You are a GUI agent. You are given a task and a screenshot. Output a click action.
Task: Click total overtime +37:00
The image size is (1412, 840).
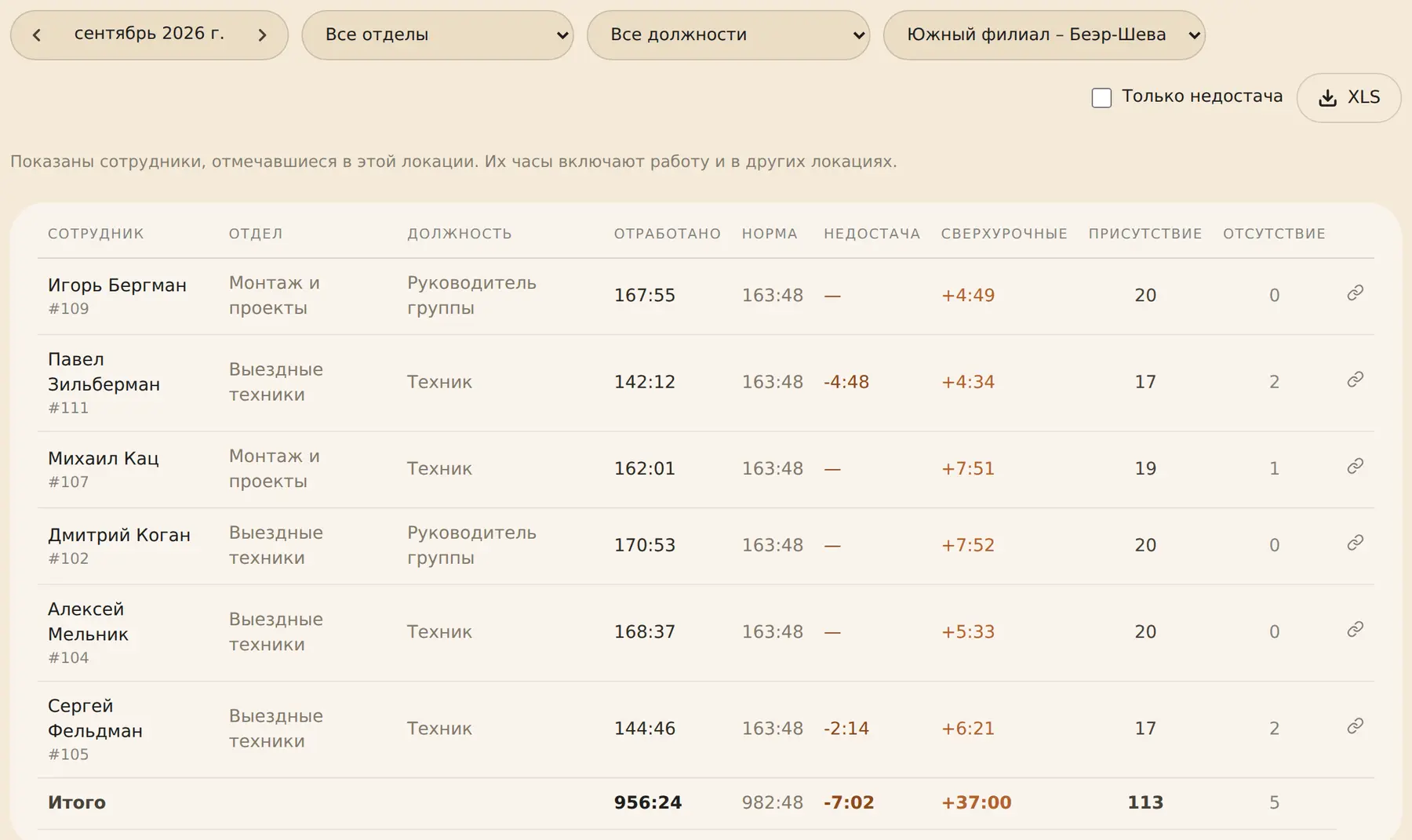[x=977, y=803]
